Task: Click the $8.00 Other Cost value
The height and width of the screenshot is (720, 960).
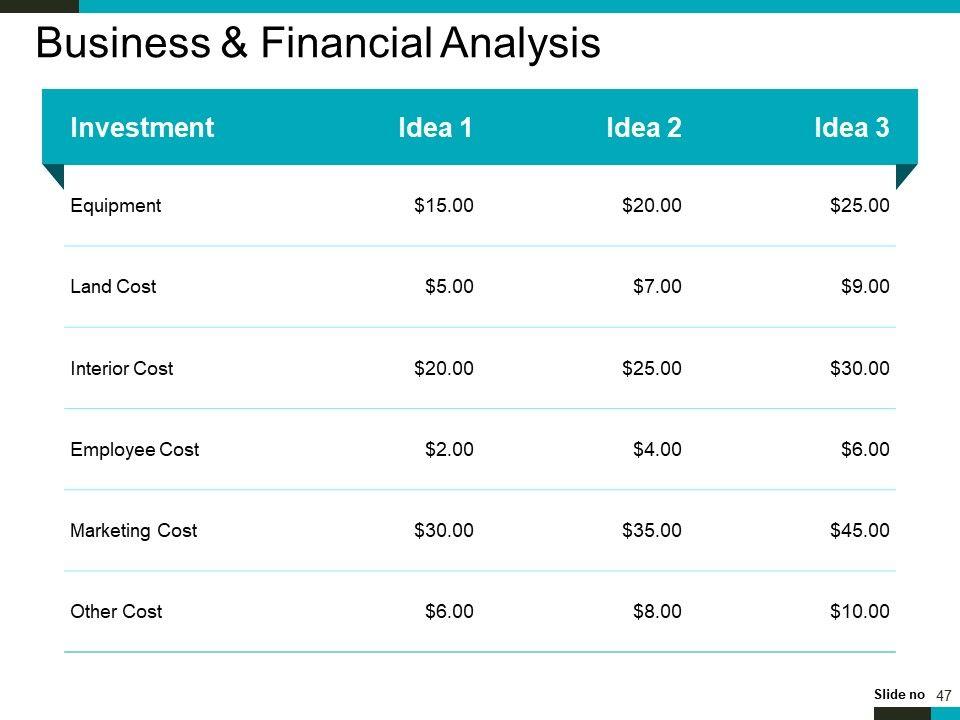Action: 657,611
